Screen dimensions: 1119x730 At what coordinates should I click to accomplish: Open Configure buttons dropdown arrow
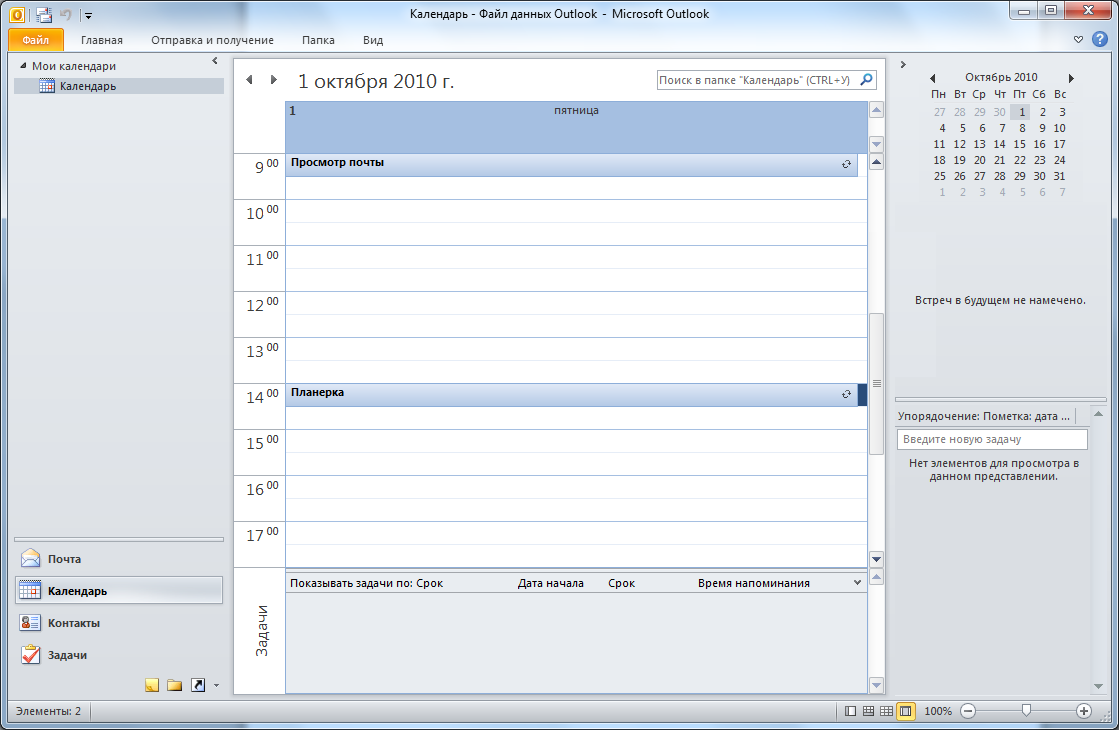(216, 686)
